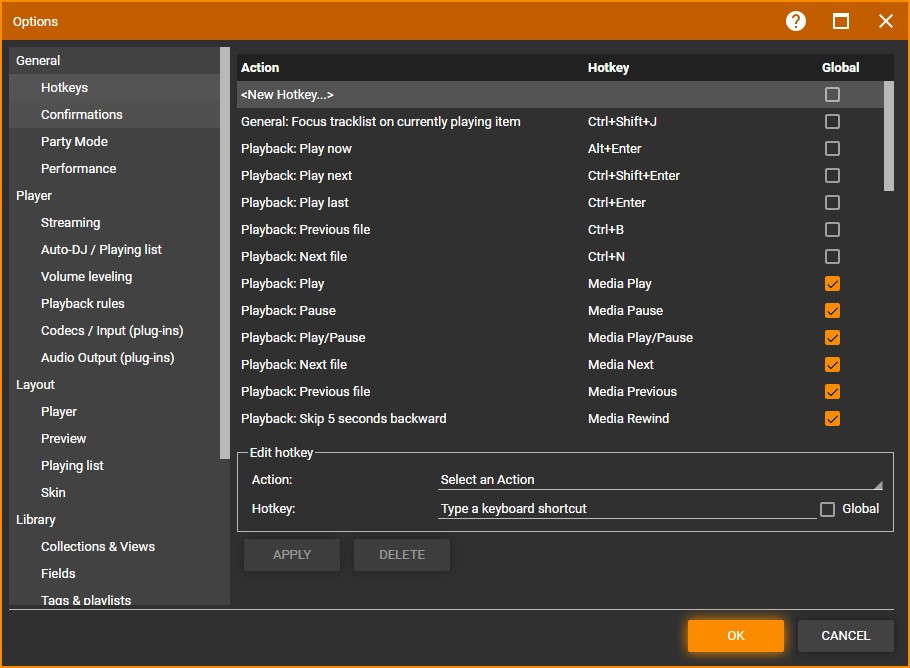The height and width of the screenshot is (668, 910).
Task: Open the Select an Action dropdown
Action: [661, 480]
